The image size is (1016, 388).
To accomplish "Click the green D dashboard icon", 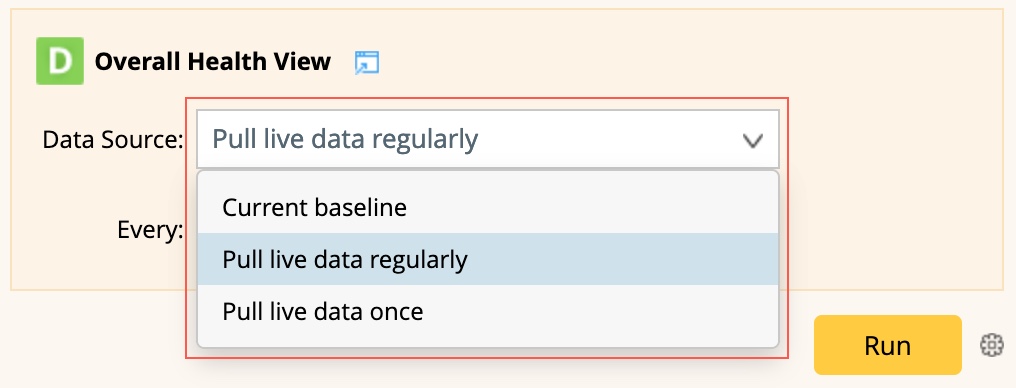I will pyautogui.click(x=60, y=61).
